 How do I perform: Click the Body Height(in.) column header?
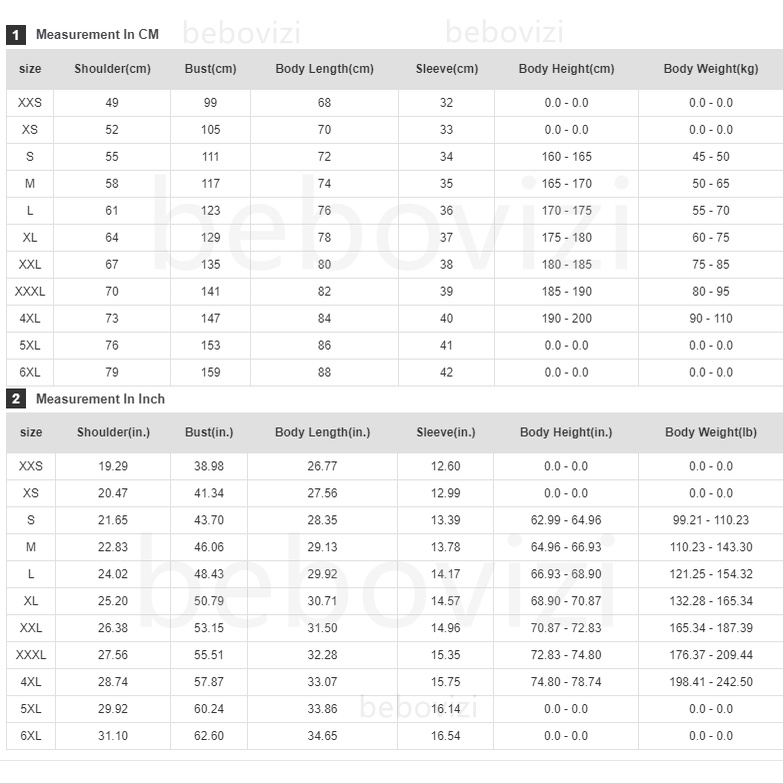point(566,433)
